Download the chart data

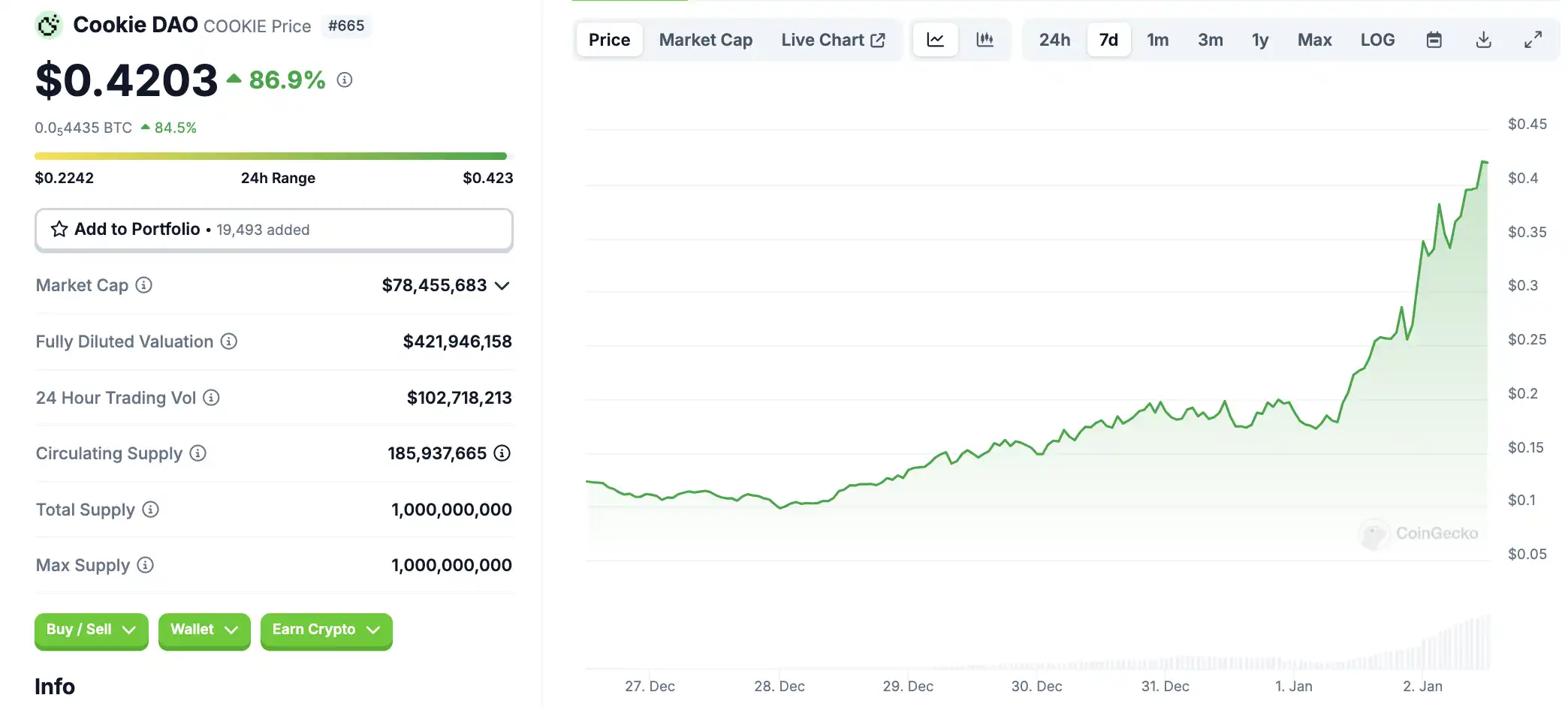tap(1483, 40)
